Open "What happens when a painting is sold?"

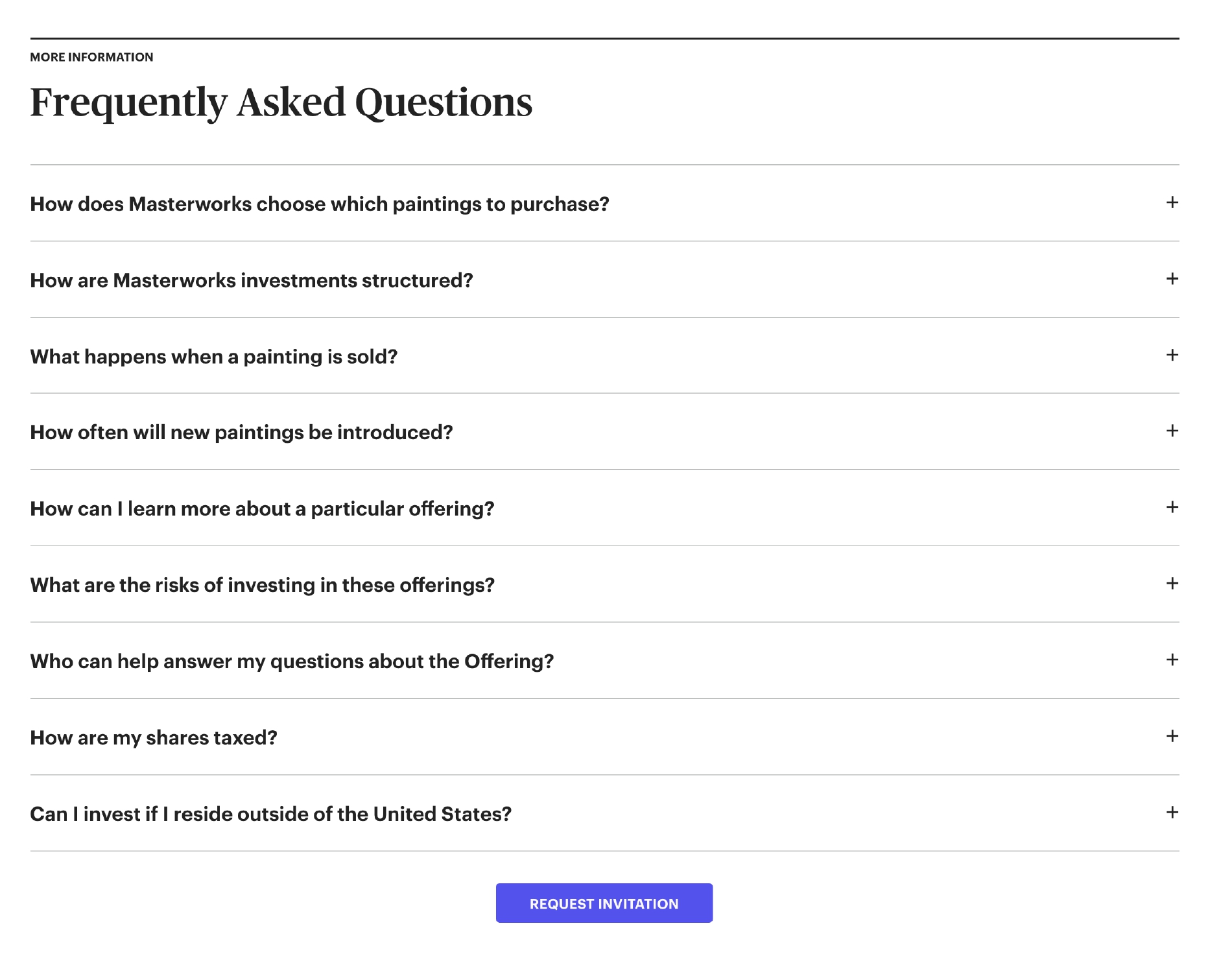pyautogui.click(x=214, y=357)
